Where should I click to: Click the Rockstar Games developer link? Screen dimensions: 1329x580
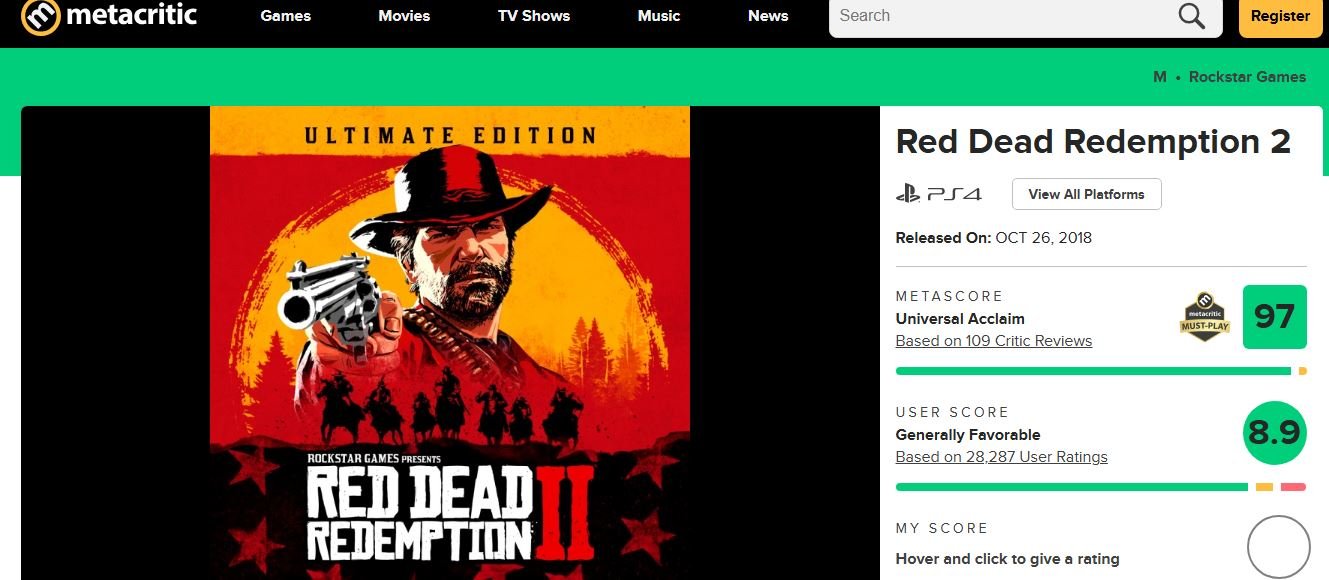pos(1247,77)
